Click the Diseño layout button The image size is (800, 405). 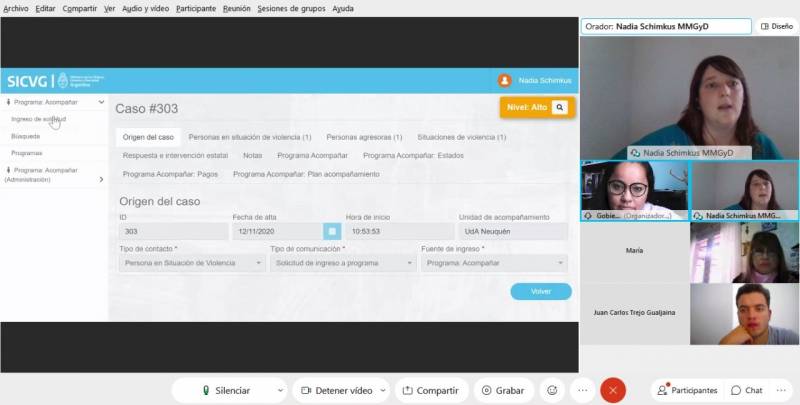pyautogui.click(x=777, y=27)
